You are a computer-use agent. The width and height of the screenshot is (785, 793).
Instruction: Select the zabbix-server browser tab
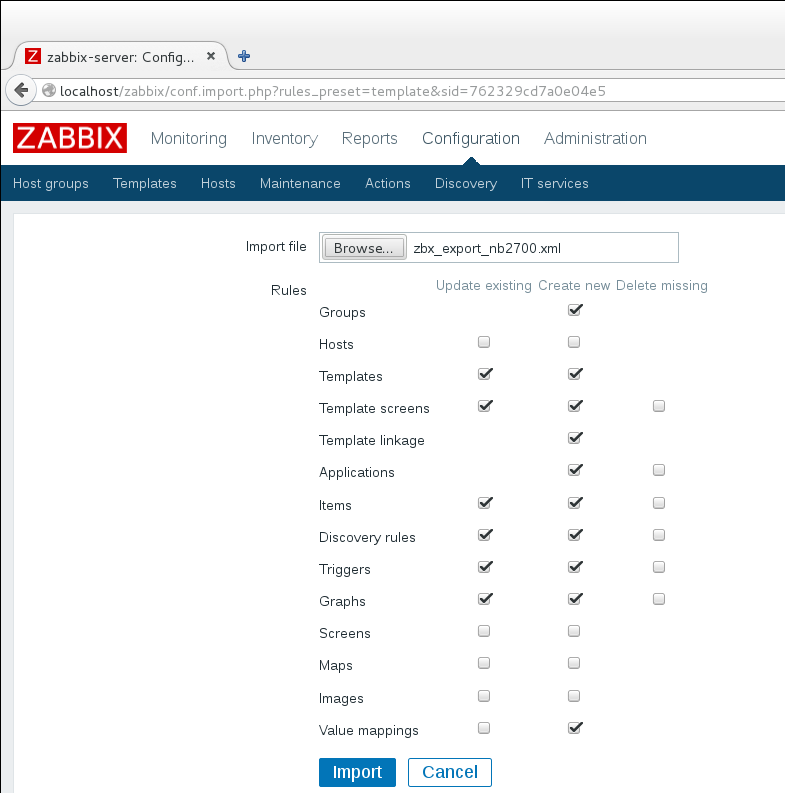pyautogui.click(x=119, y=57)
